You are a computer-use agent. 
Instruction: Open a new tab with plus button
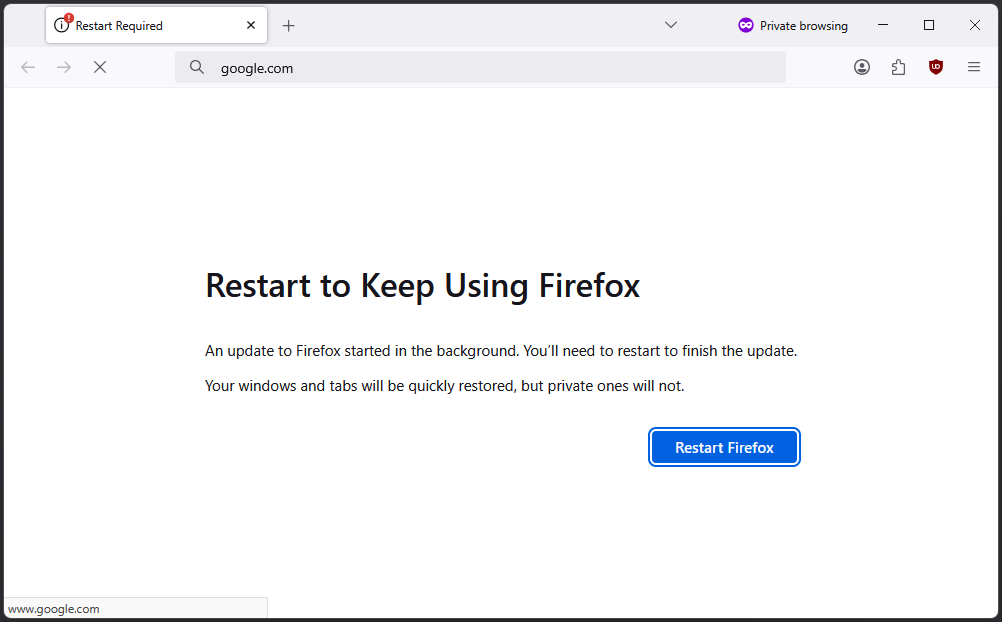pyautogui.click(x=289, y=25)
